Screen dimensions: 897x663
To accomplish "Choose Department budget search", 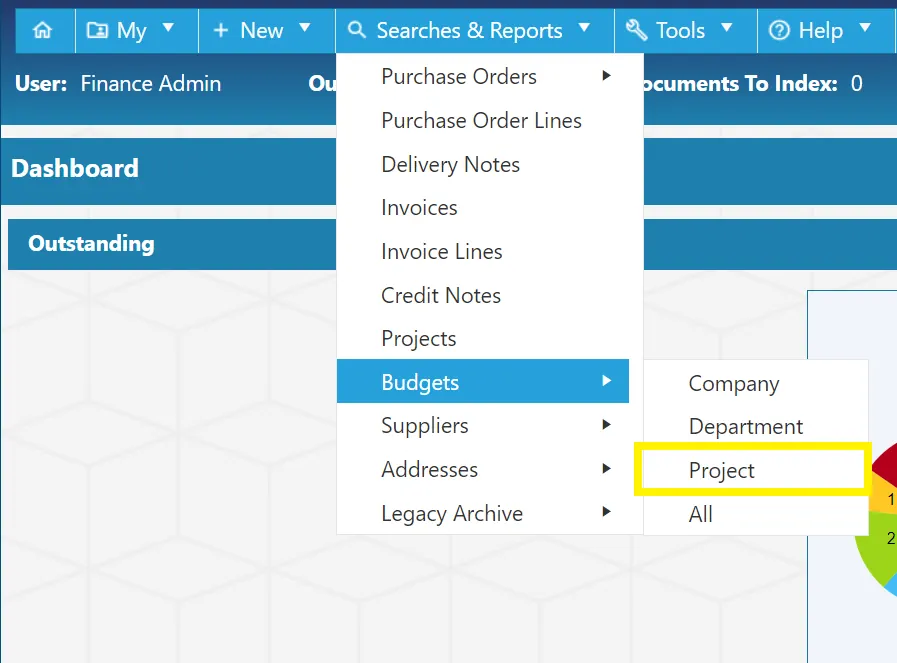I will (x=756, y=427).
